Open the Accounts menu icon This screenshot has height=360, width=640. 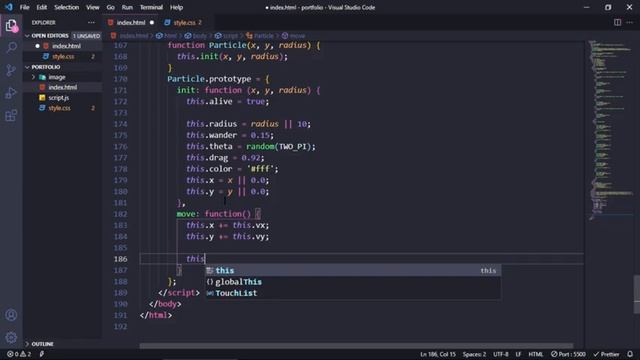(11, 315)
